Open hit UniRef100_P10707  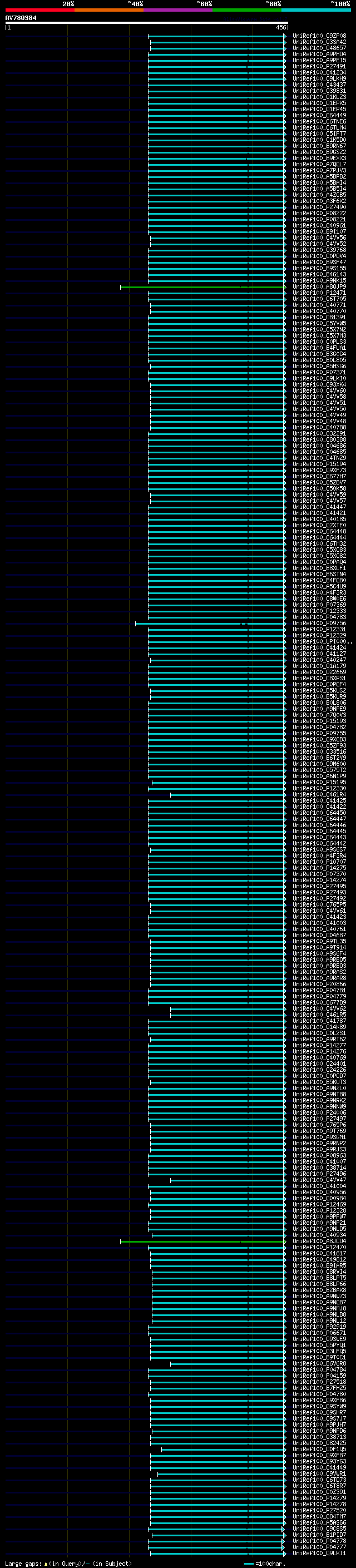(319, 862)
